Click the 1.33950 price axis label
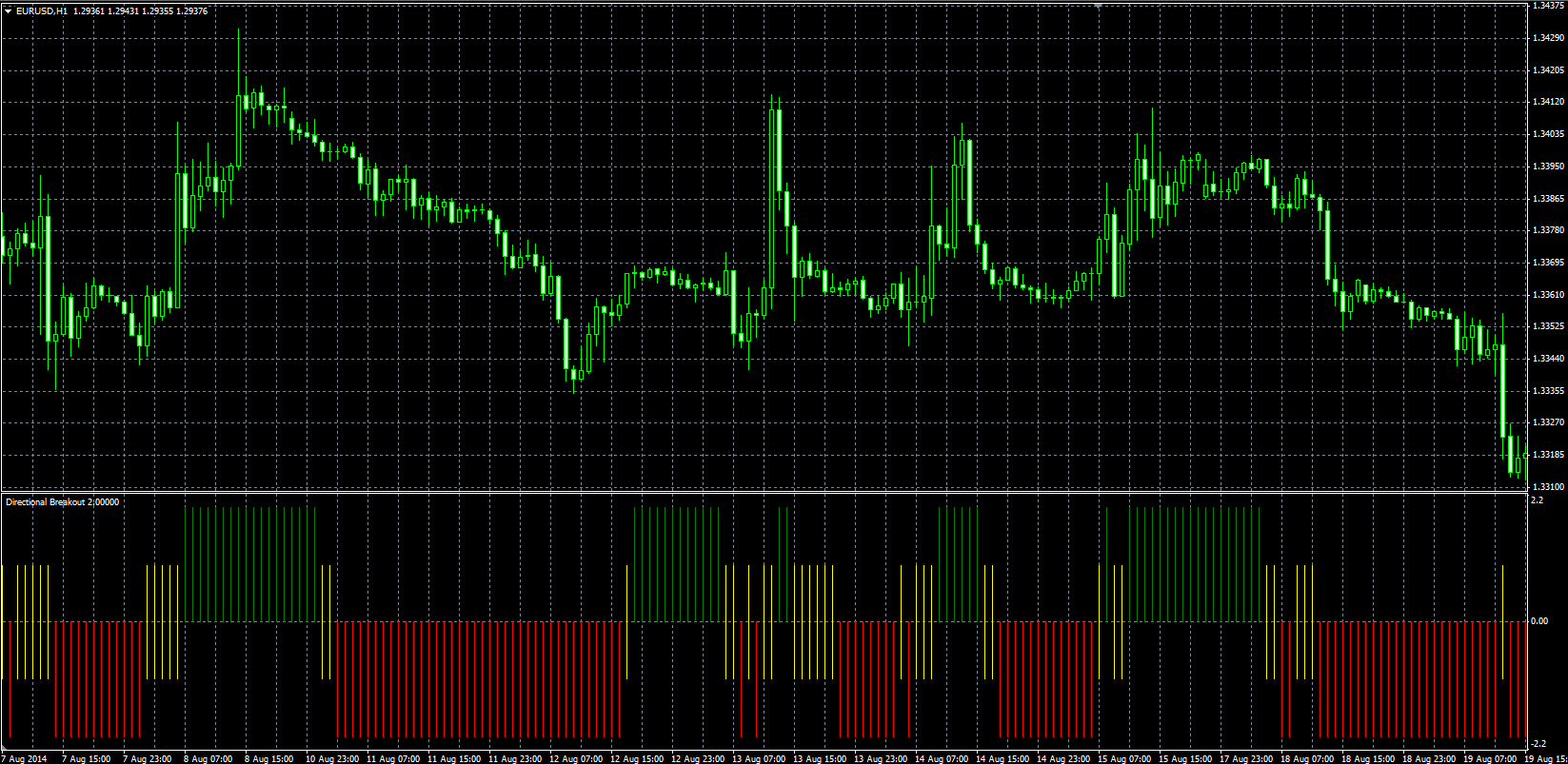Screen dimensions: 1568x764 [x=1548, y=167]
